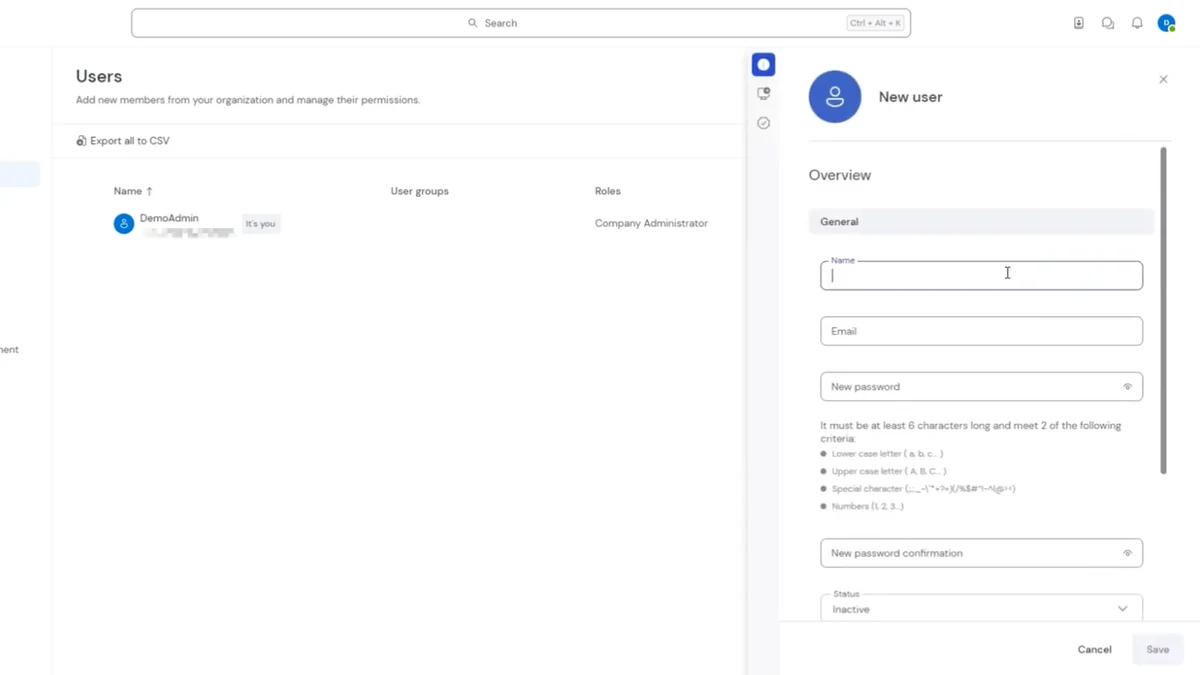Collapse the General section header

point(981,222)
